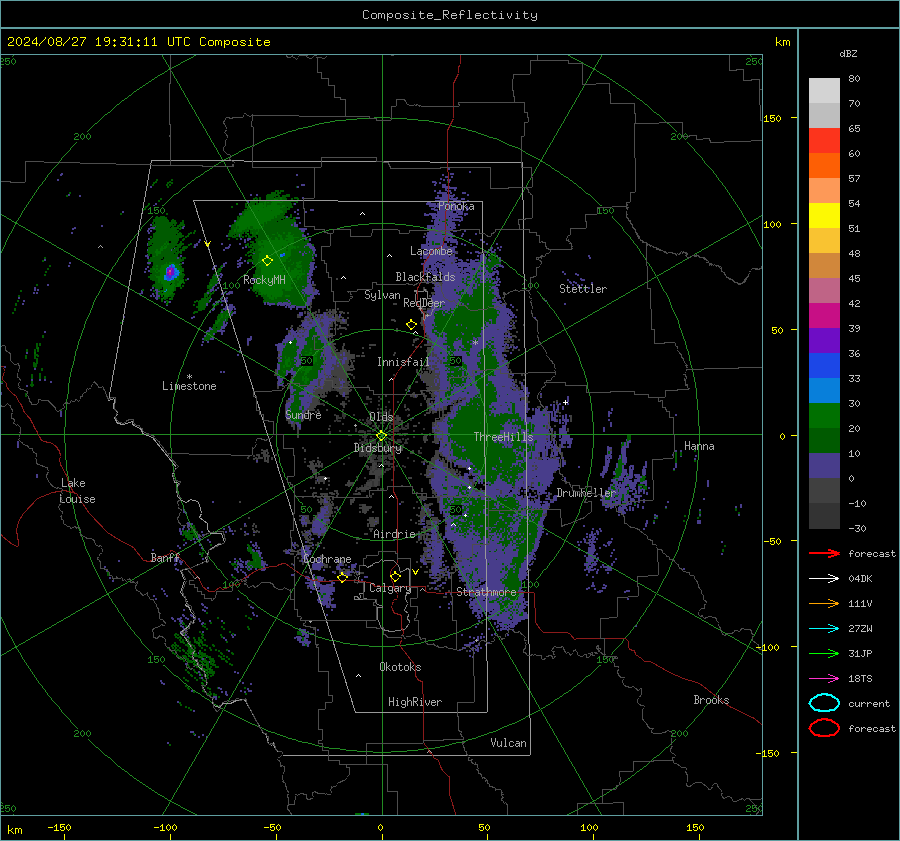Click the yellow V marker northwest of RockyMH
This screenshot has height=841, width=900.
coord(208,244)
